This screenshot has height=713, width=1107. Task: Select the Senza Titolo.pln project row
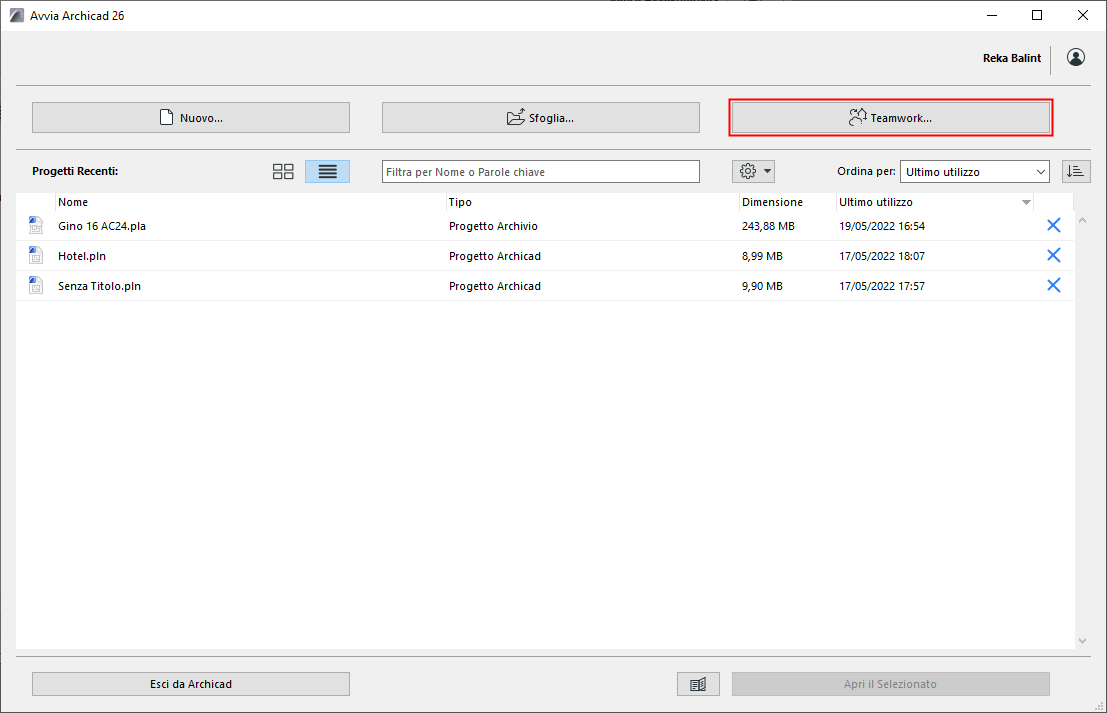(545, 286)
